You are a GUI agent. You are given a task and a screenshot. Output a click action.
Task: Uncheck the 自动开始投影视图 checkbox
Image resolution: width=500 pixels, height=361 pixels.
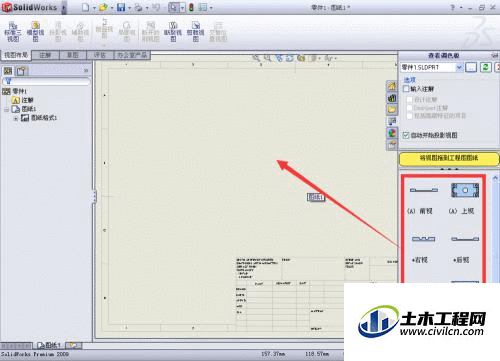click(406, 135)
